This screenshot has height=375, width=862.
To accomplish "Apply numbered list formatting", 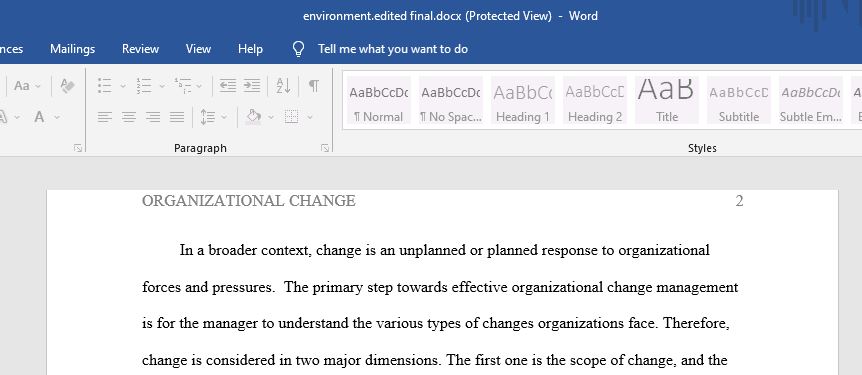I will point(143,86).
